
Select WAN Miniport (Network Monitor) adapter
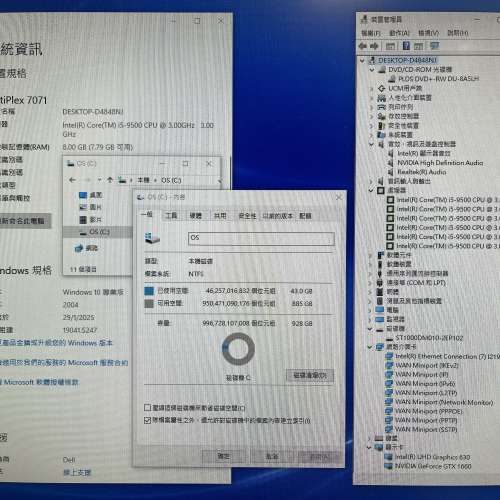(444, 402)
